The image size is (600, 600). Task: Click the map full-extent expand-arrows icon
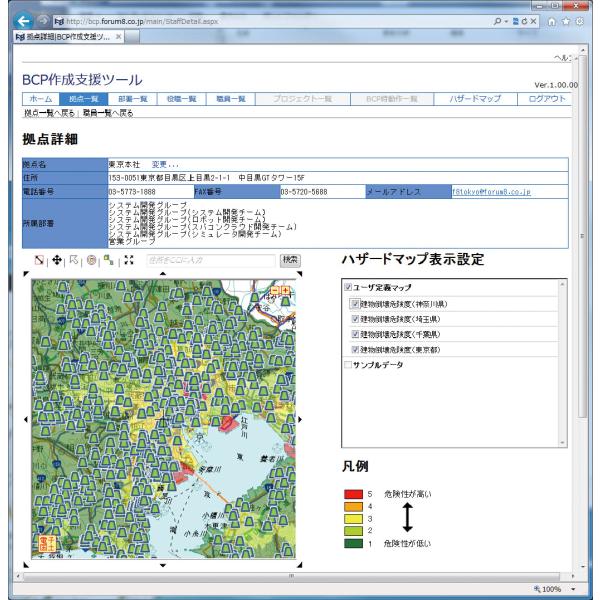point(127,260)
